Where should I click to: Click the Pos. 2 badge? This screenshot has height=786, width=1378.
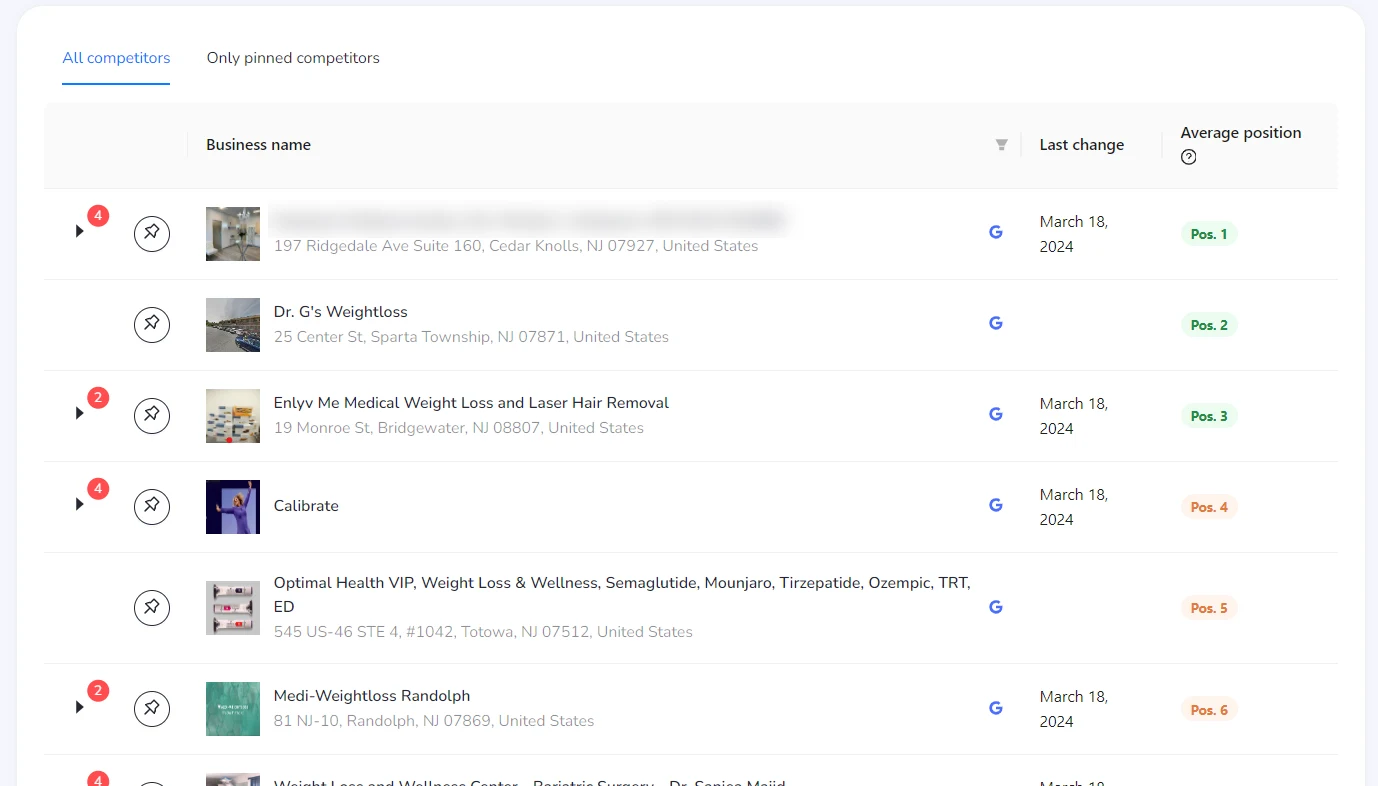[1209, 325]
